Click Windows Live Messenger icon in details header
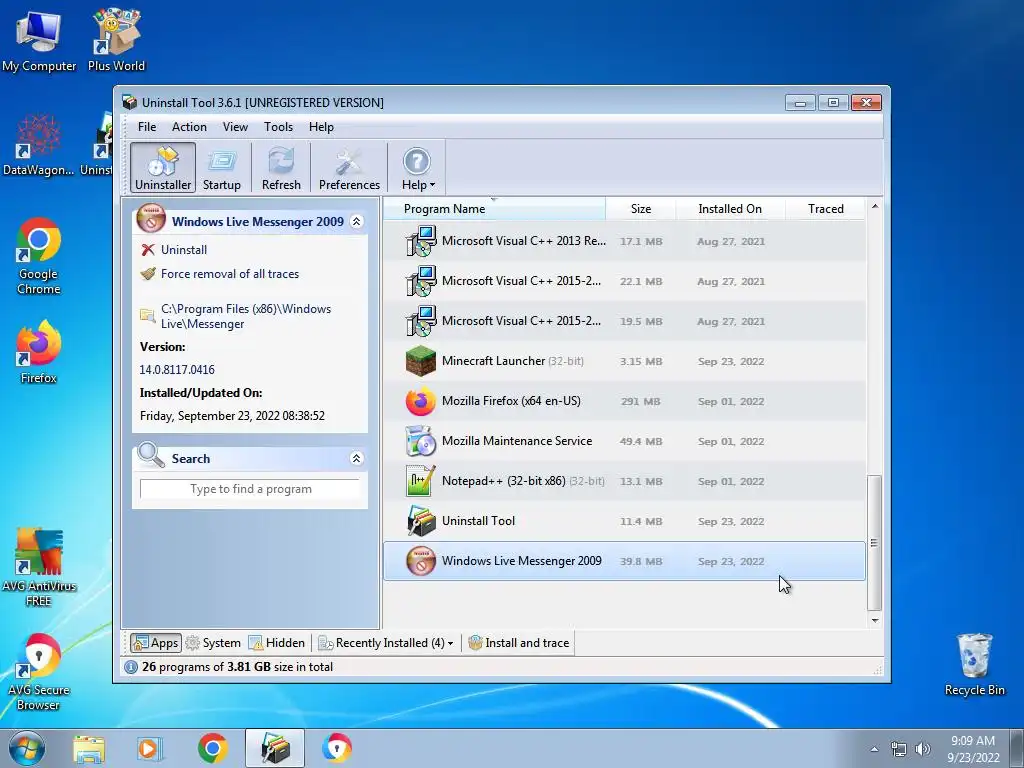Viewport: 1024px width, 768px height. point(151,218)
